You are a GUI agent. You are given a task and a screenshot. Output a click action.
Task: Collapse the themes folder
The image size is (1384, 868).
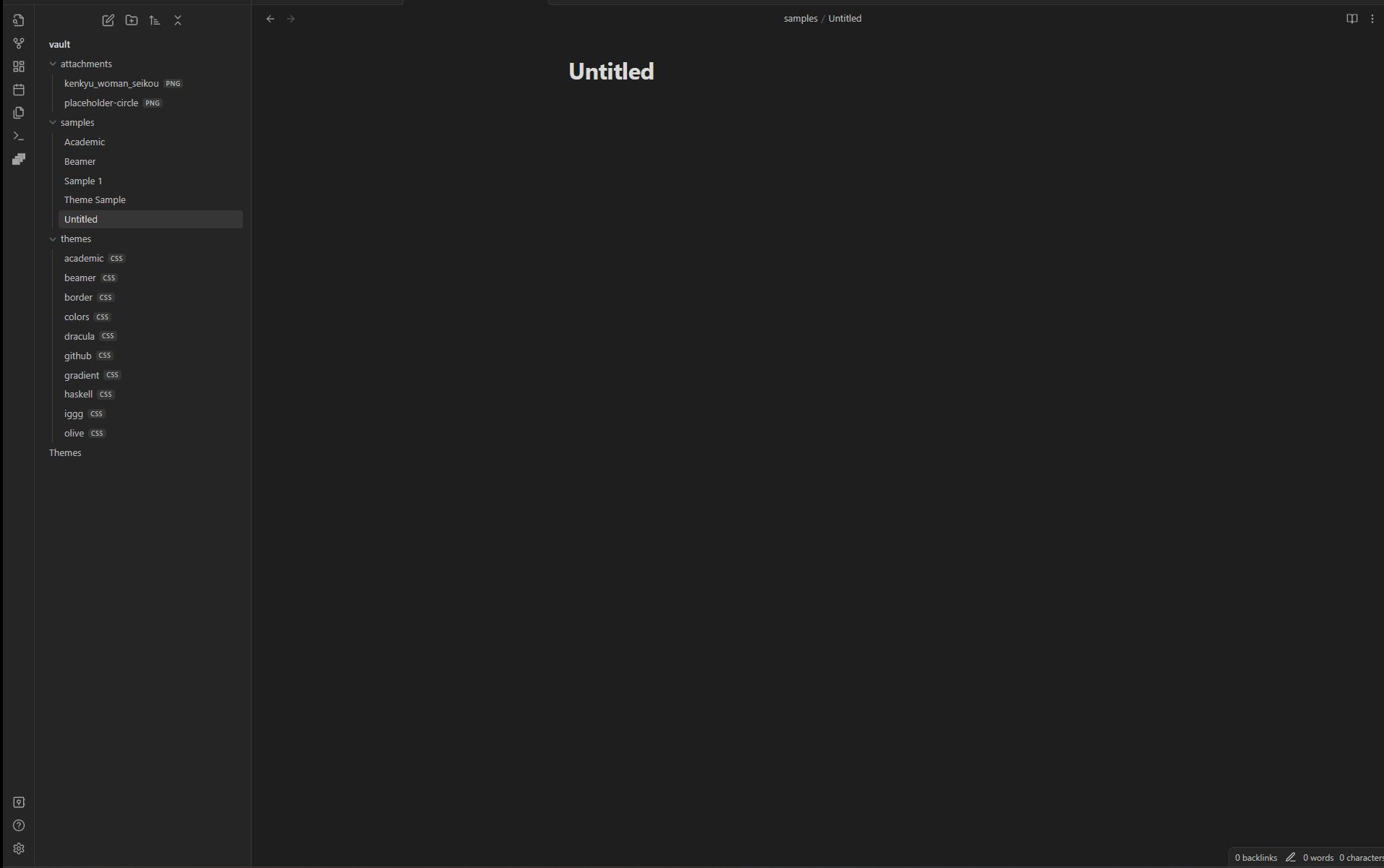pyautogui.click(x=53, y=239)
